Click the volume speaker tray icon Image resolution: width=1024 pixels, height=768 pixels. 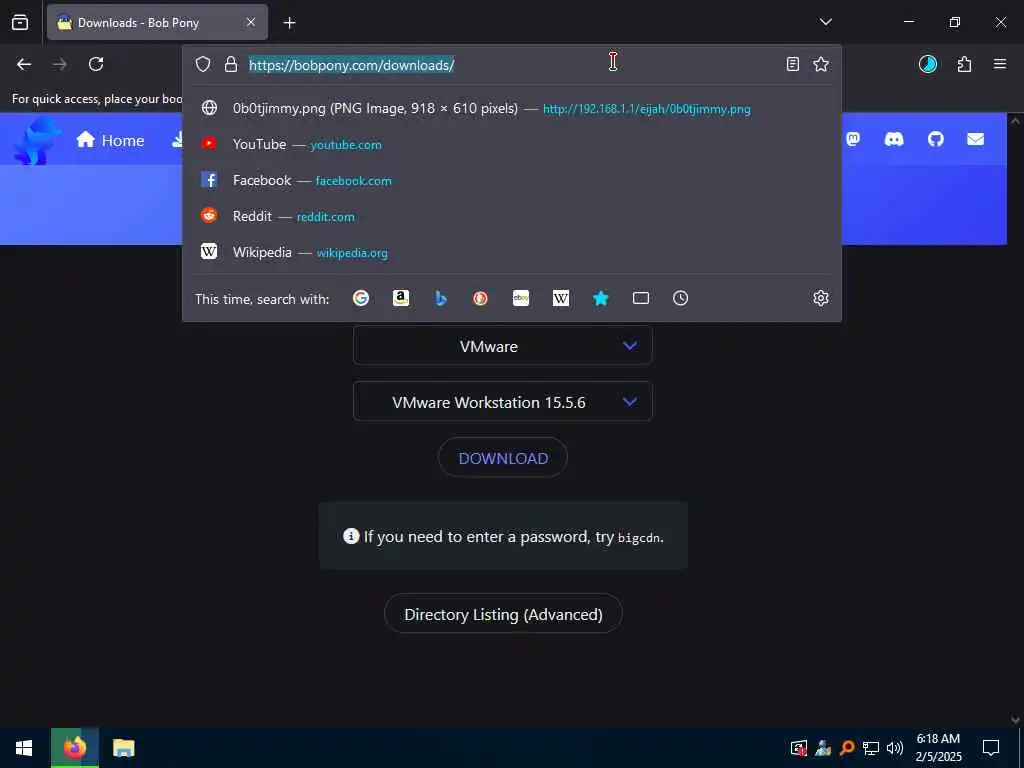(x=894, y=748)
